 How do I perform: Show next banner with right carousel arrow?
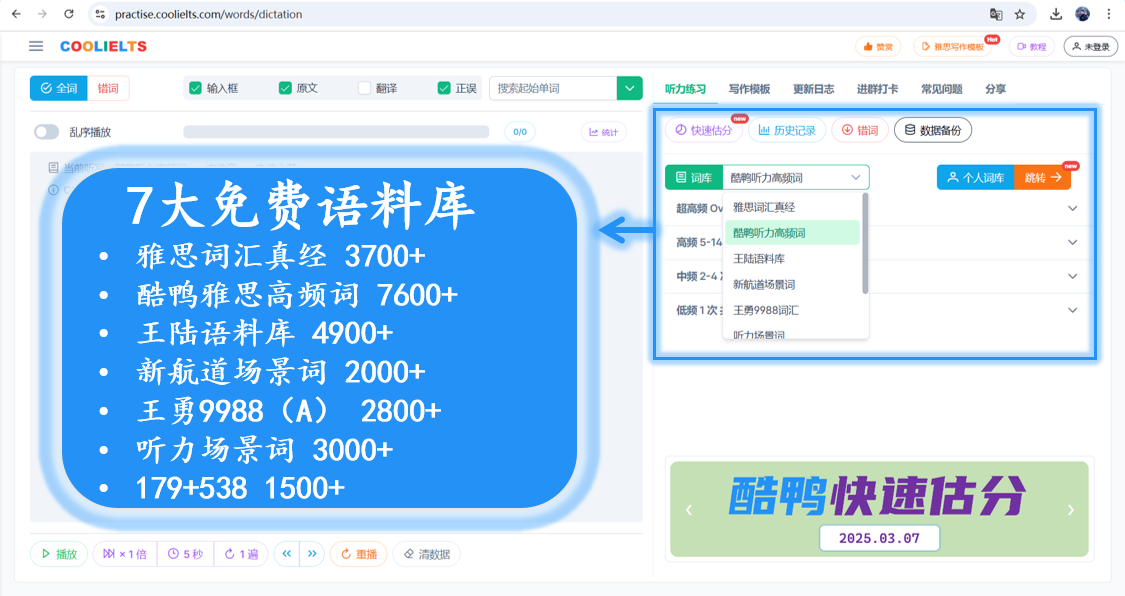point(1070,510)
